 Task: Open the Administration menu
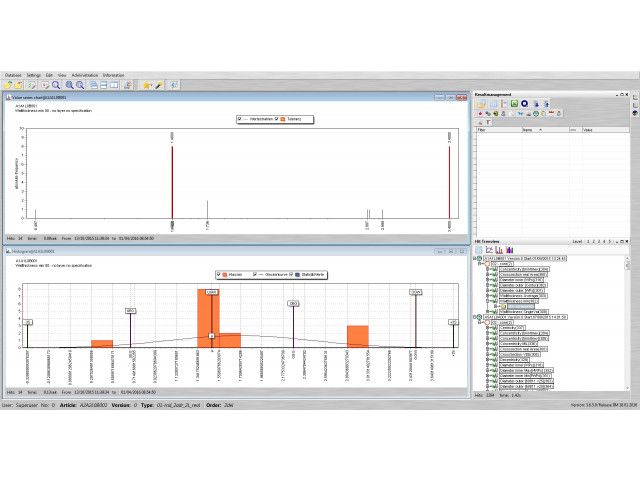coord(84,75)
